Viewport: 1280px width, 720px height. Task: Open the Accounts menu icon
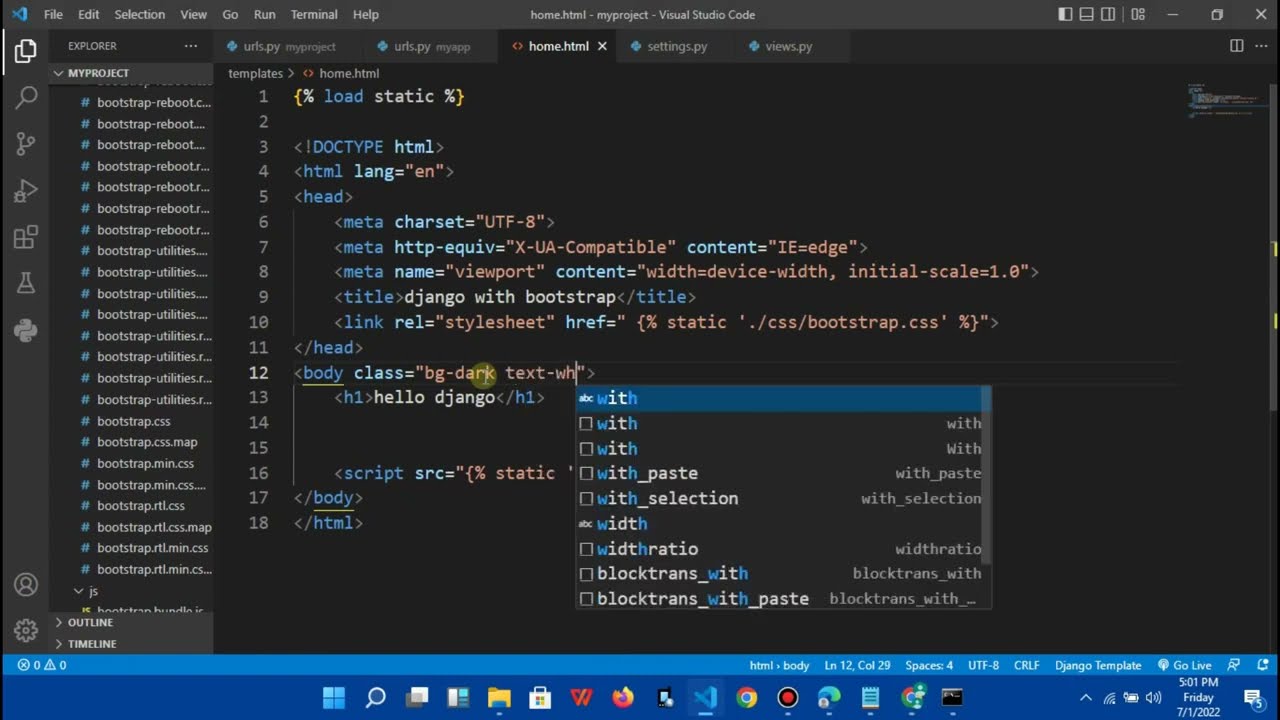26,585
